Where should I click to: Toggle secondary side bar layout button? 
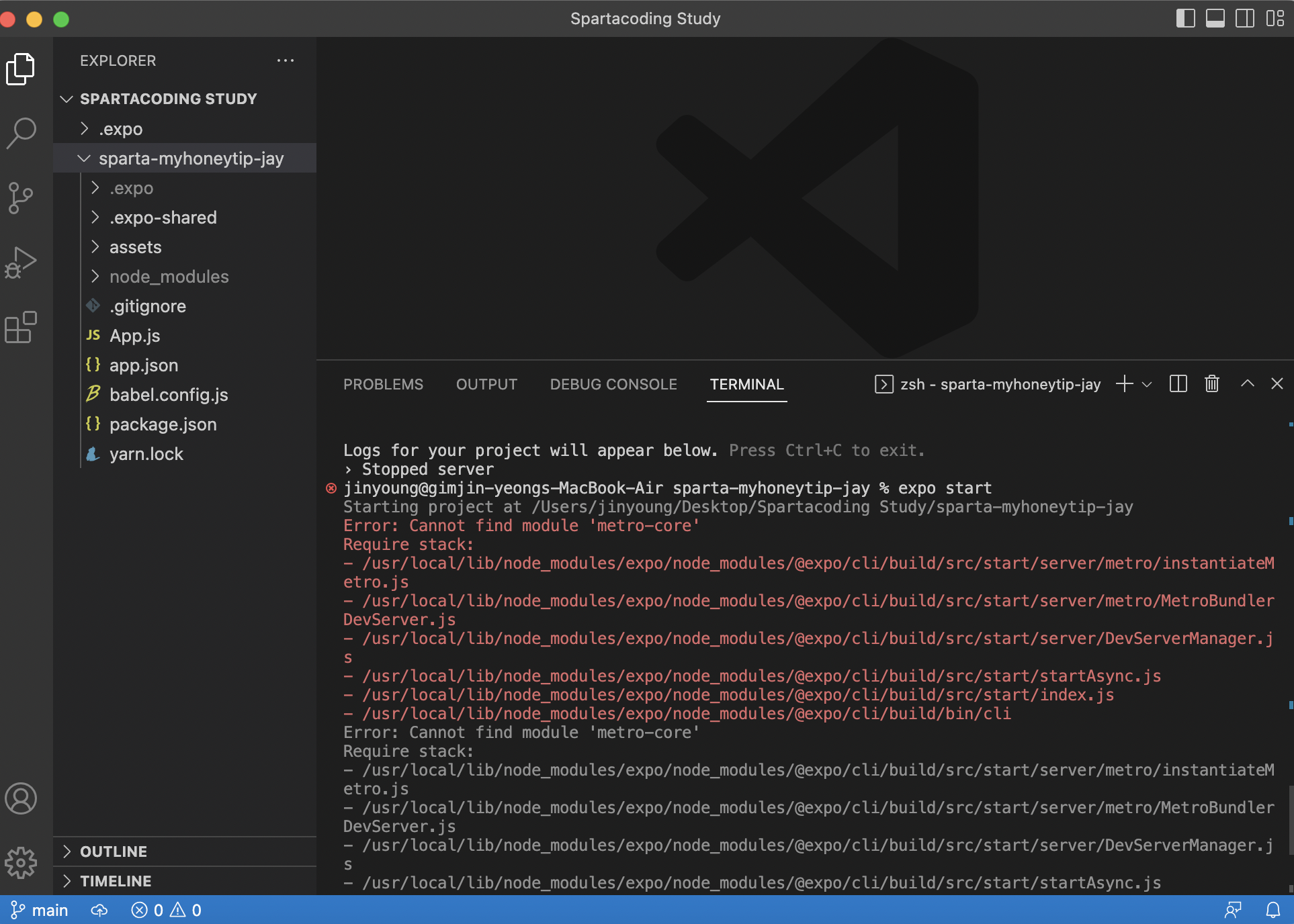(1244, 18)
